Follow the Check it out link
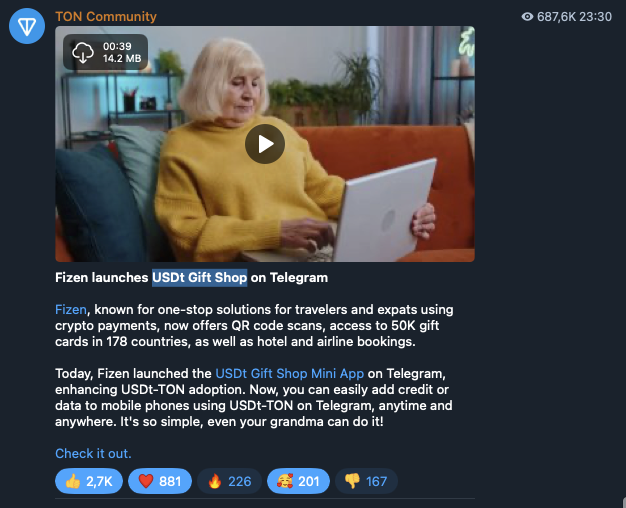The width and height of the screenshot is (626, 508). [x=93, y=453]
